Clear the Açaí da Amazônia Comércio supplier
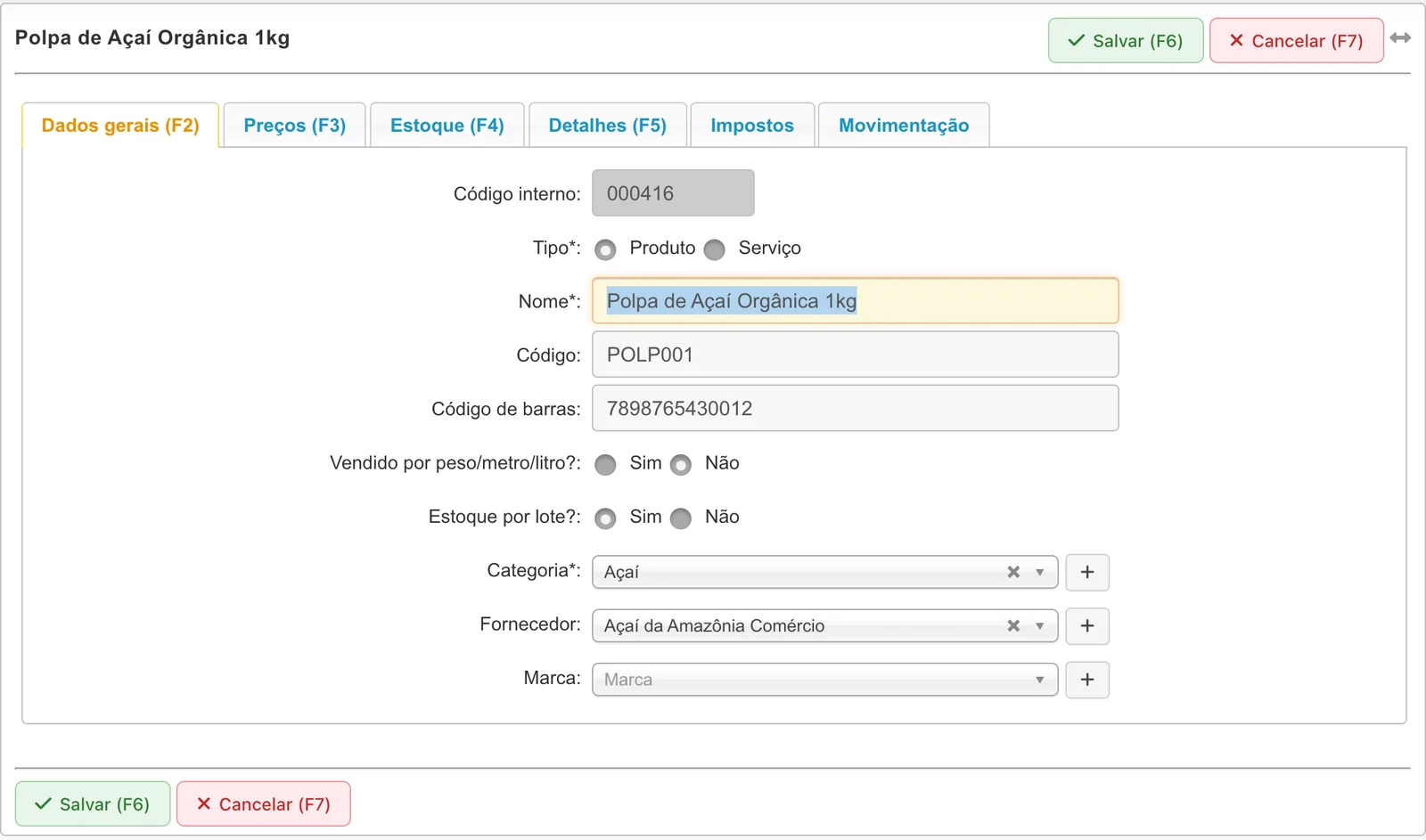The height and width of the screenshot is (840, 1426). (x=1013, y=625)
